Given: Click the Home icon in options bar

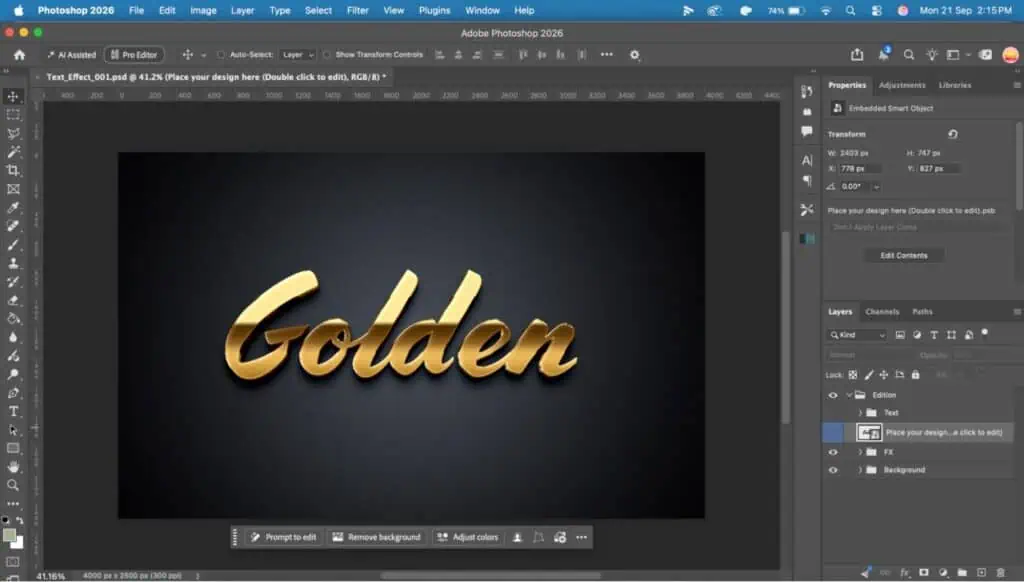Looking at the screenshot, I should 20,55.
